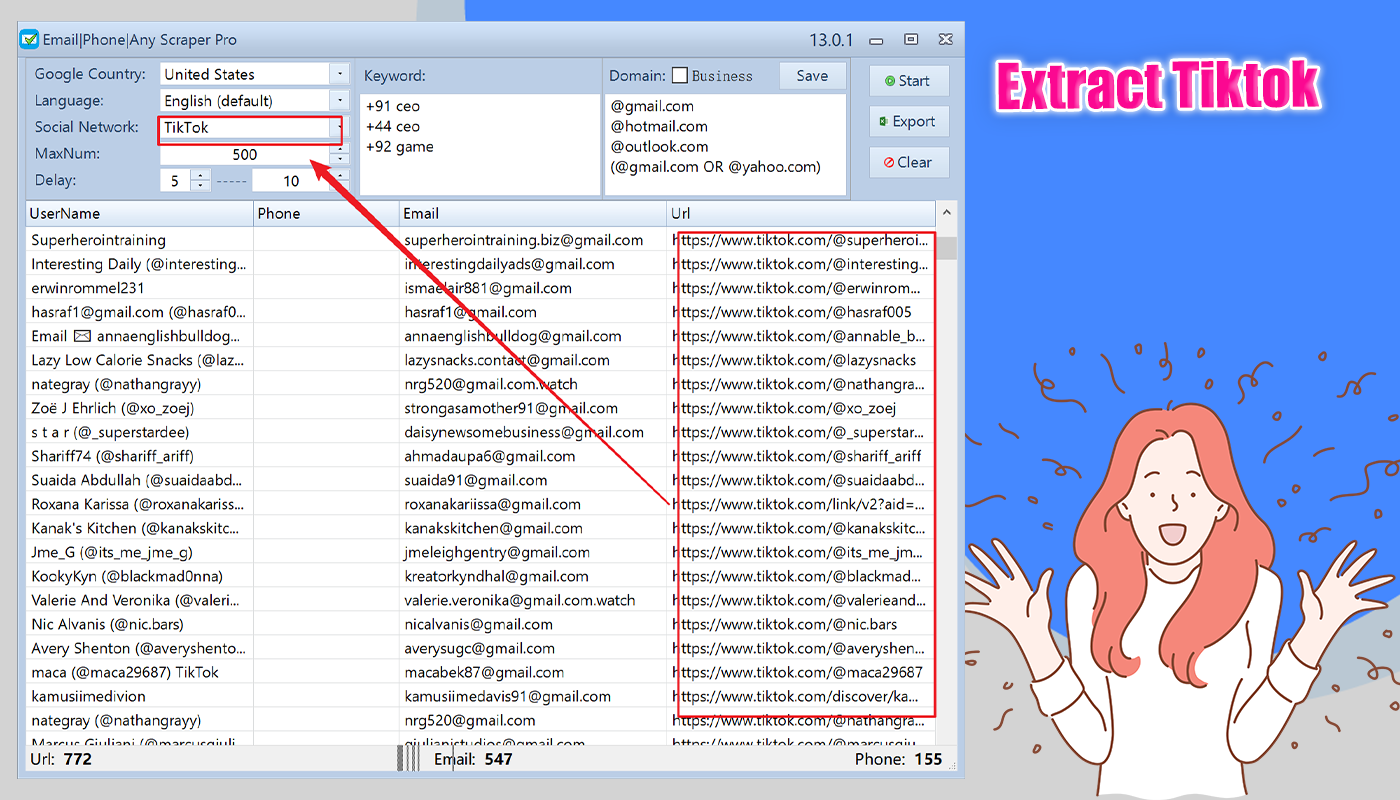The width and height of the screenshot is (1400, 800).
Task: Select the 'Superherointraining' username row
Action: (98, 240)
